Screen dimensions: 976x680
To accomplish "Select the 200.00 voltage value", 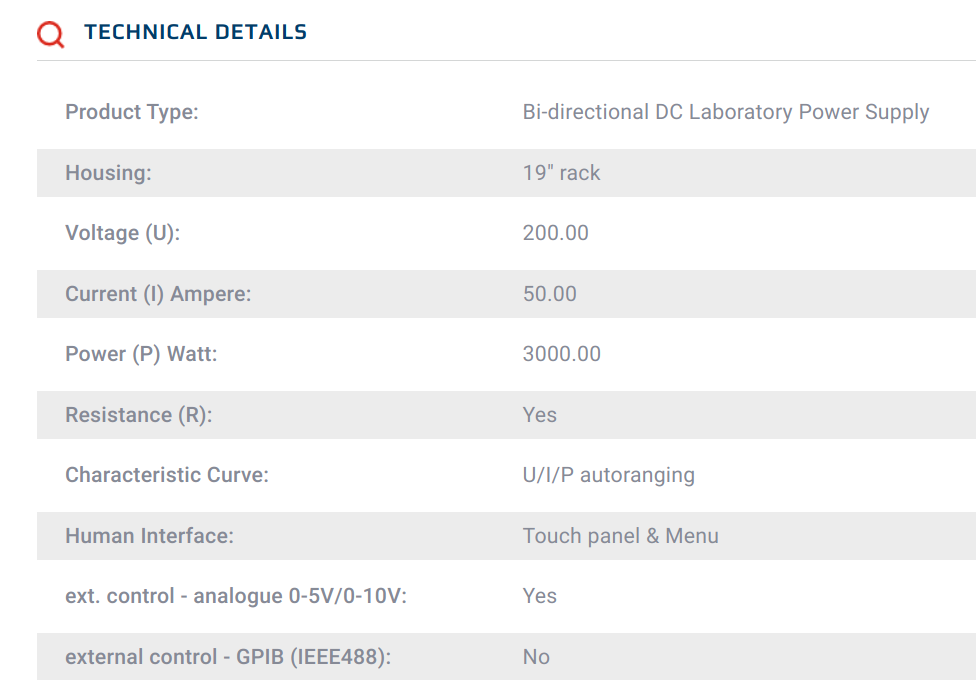I will [556, 233].
